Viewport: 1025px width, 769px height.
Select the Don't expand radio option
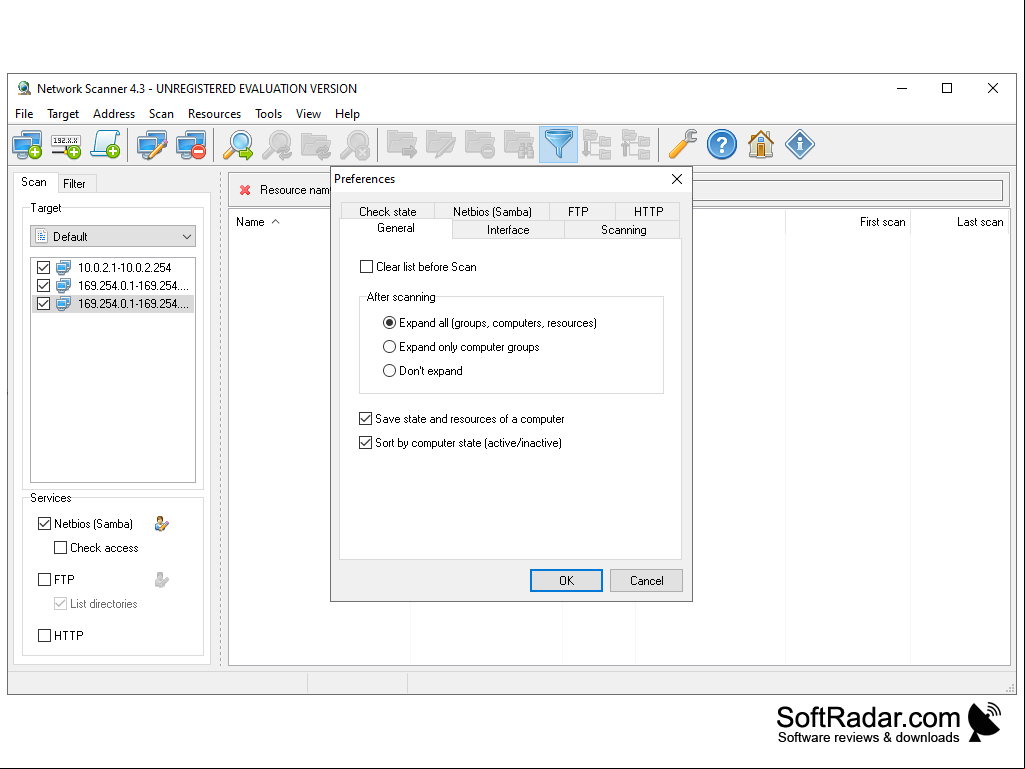389,371
